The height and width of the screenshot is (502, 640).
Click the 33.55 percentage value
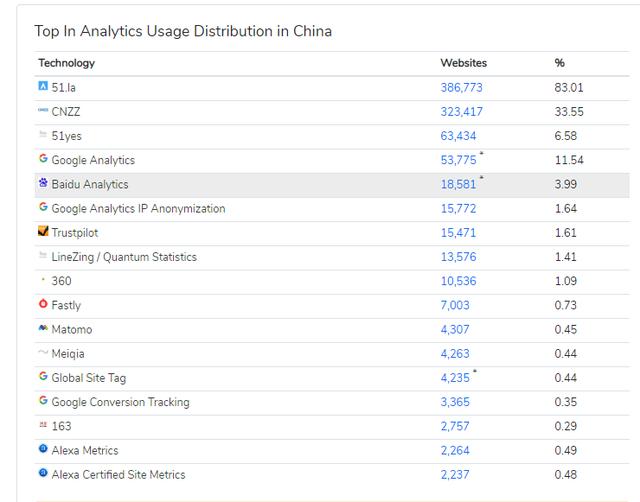click(x=569, y=111)
